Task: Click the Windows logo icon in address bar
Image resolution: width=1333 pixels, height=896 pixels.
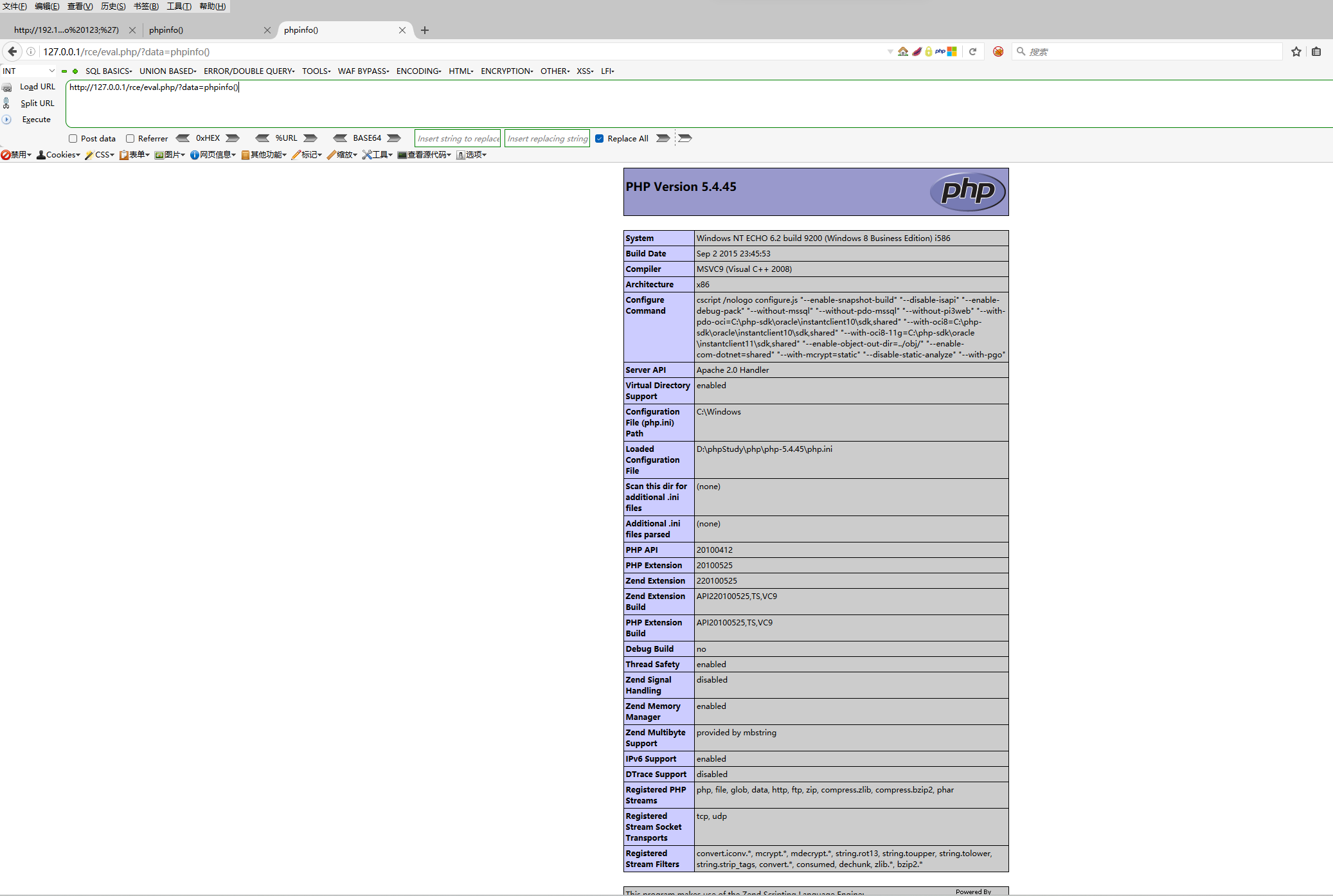Action: click(x=952, y=51)
